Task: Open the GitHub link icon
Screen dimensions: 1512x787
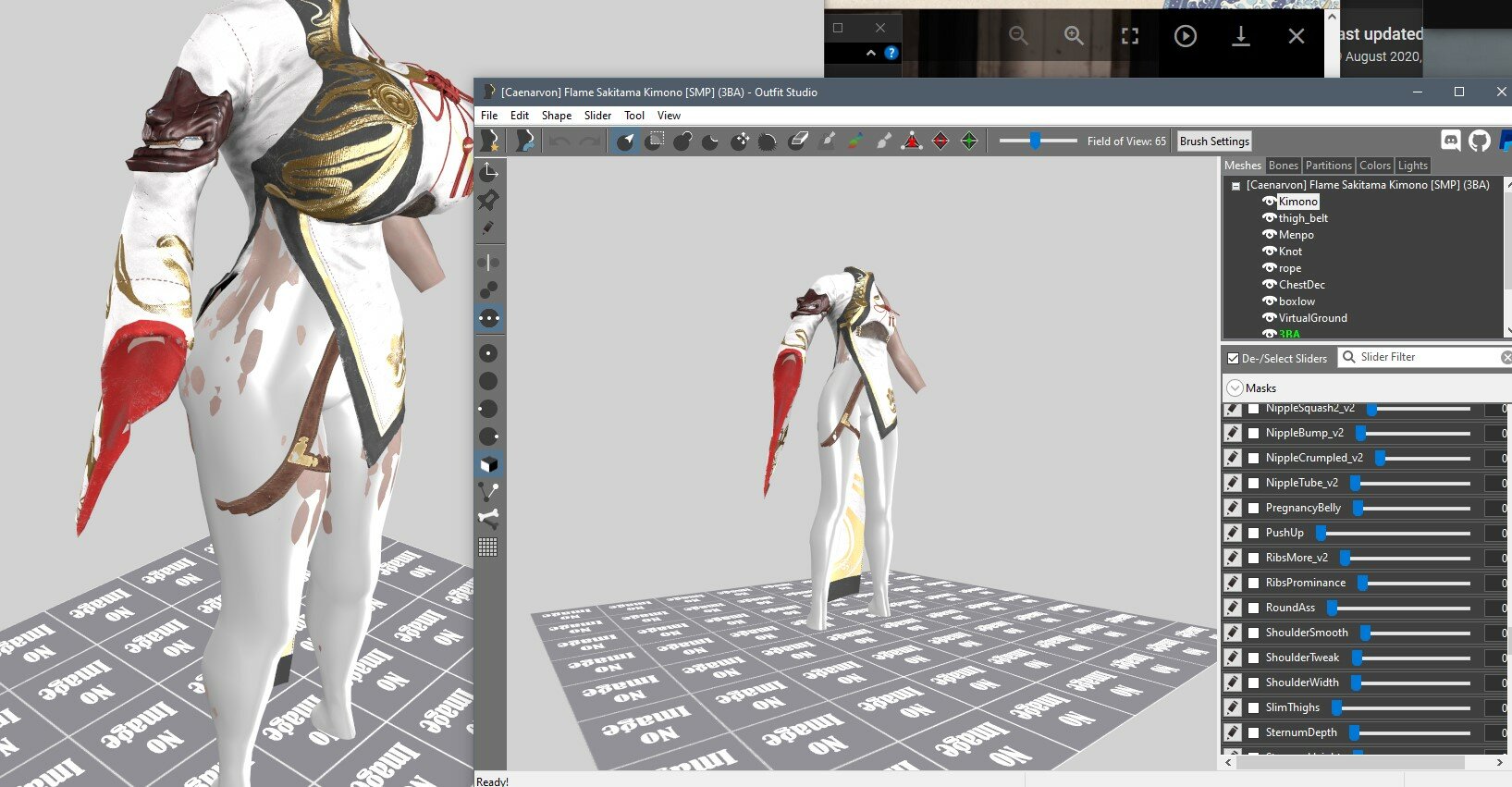Action: point(1480,141)
